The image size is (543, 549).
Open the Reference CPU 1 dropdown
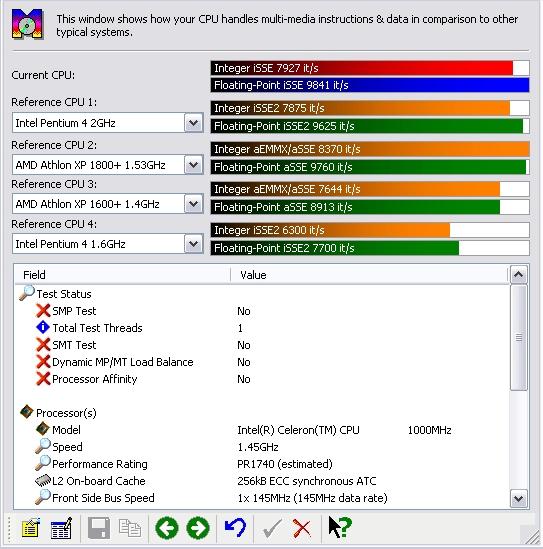[194, 123]
